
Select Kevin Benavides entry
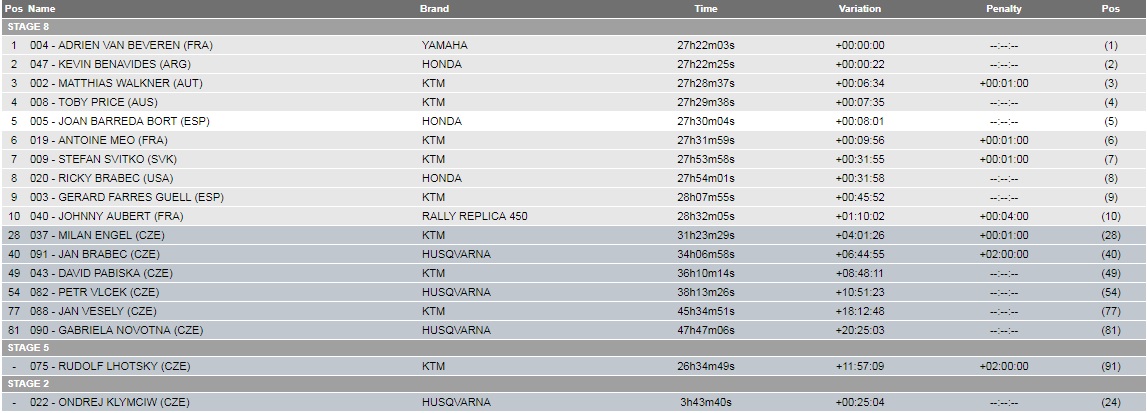[574, 64]
